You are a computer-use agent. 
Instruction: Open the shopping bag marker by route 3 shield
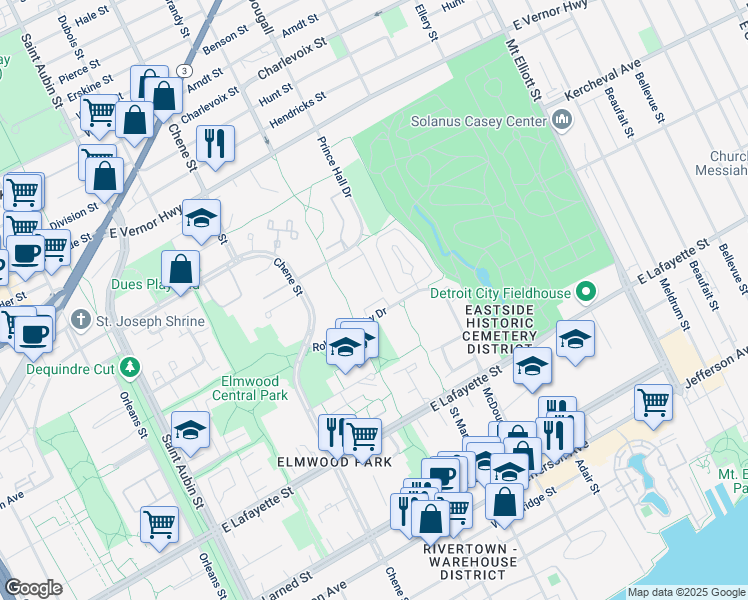(164, 98)
